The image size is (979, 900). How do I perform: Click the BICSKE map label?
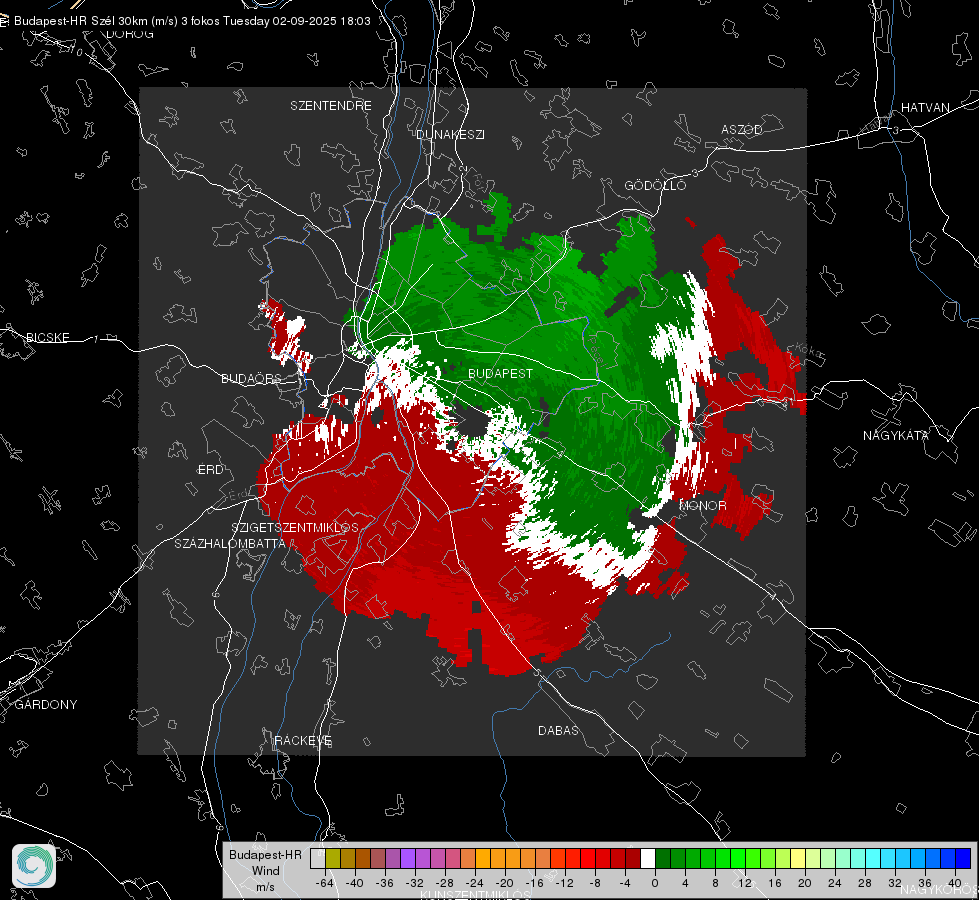48,337
